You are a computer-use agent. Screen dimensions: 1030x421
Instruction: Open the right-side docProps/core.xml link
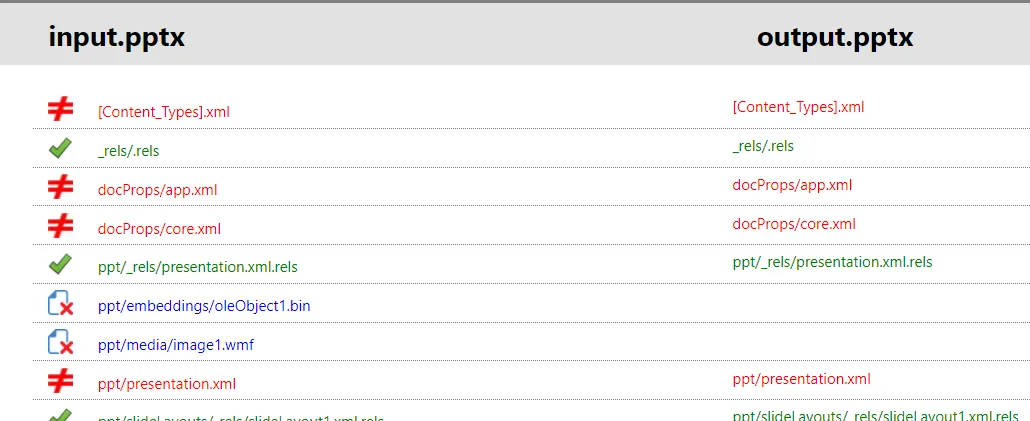click(794, 224)
